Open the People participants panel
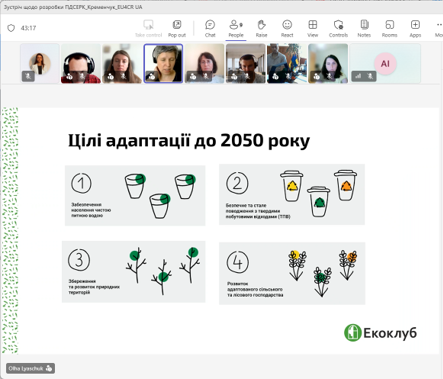The height and width of the screenshot is (379, 443). [x=236, y=28]
